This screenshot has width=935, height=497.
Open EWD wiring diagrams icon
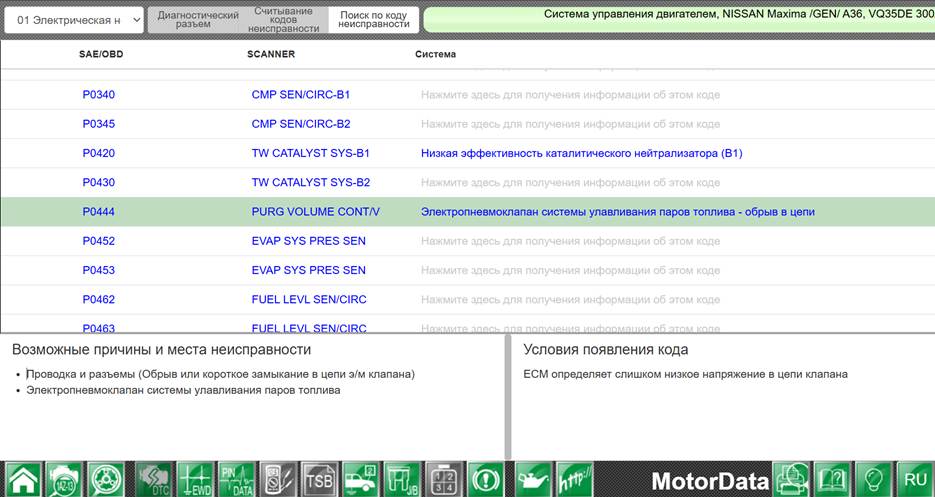pos(195,479)
